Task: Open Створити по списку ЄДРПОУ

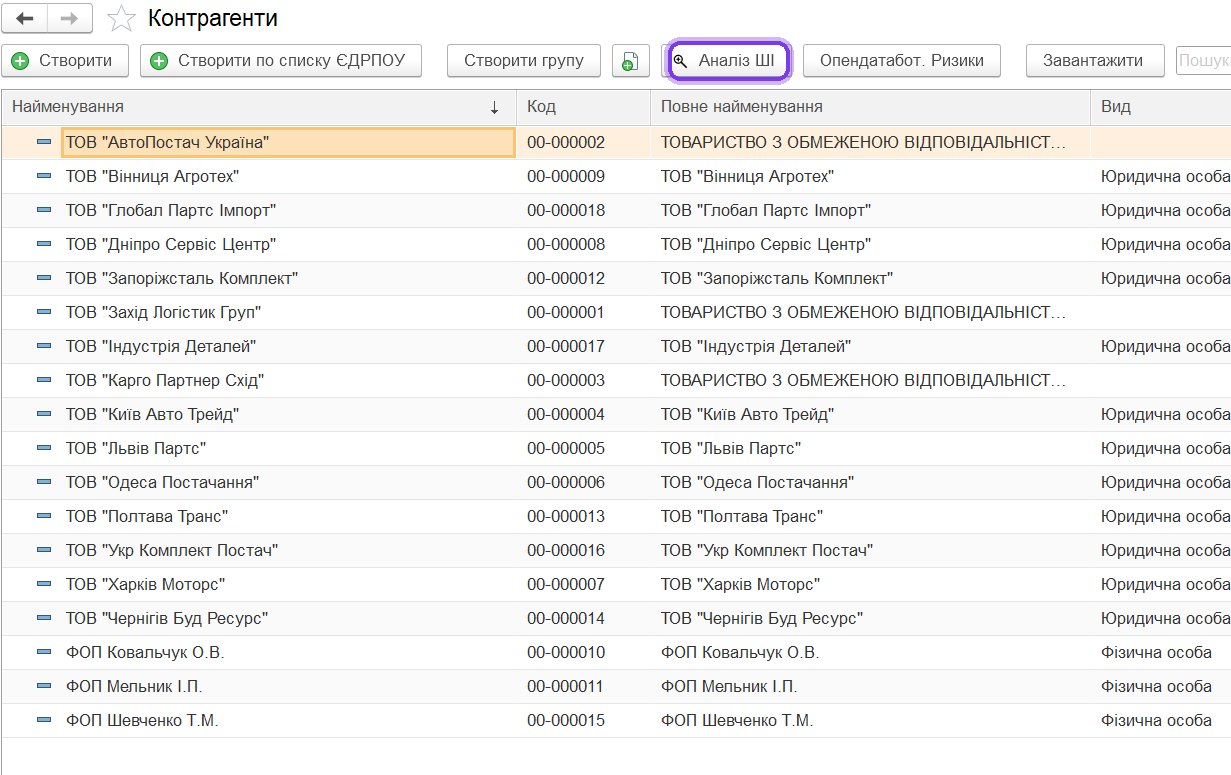Action: click(x=281, y=61)
